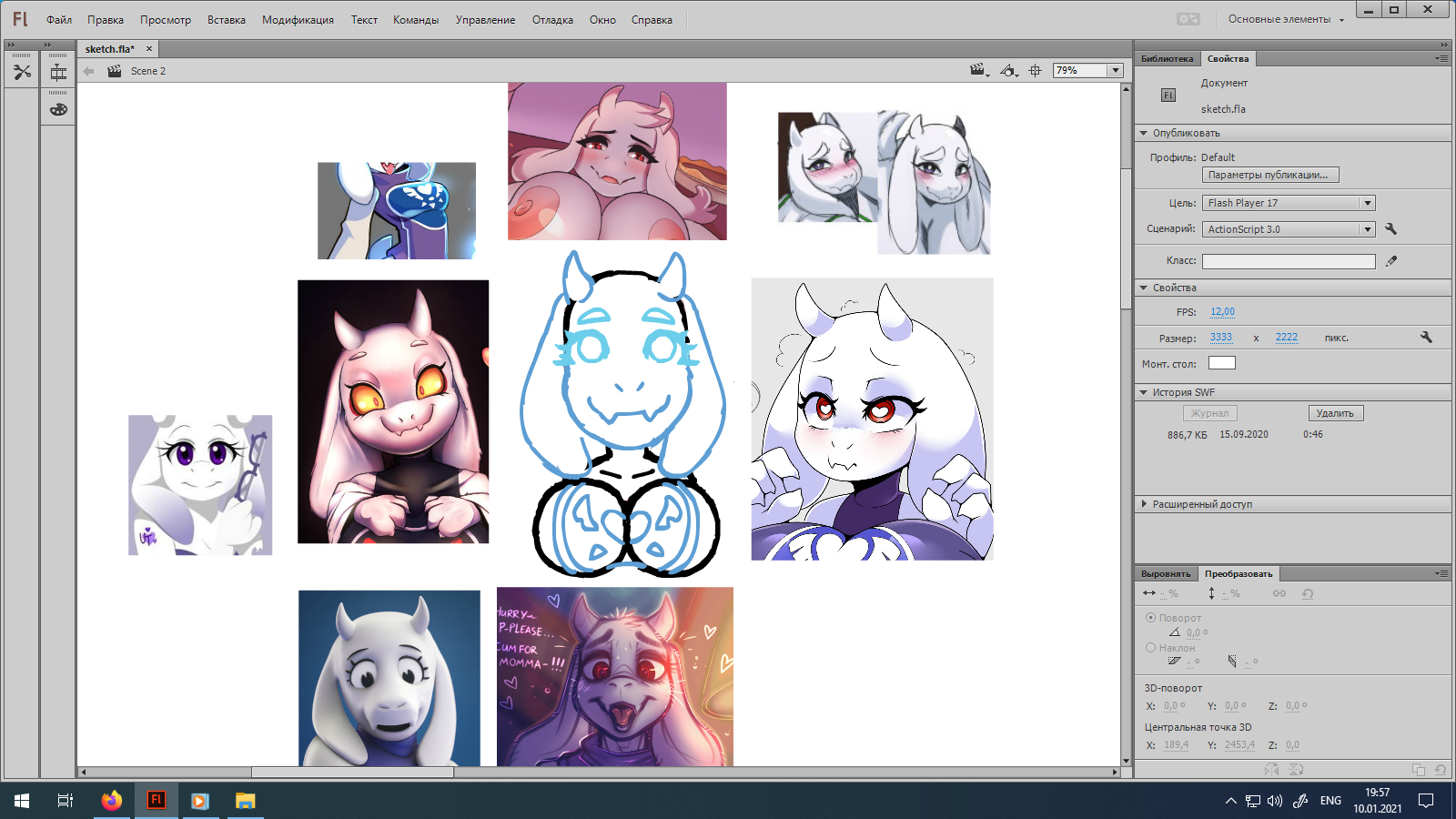Open the Transform panel options menu
1456x819 pixels.
(1441, 573)
